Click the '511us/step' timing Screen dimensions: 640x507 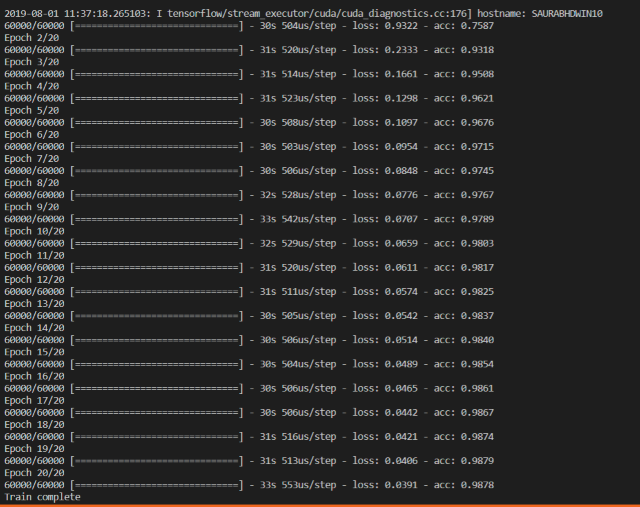point(309,292)
